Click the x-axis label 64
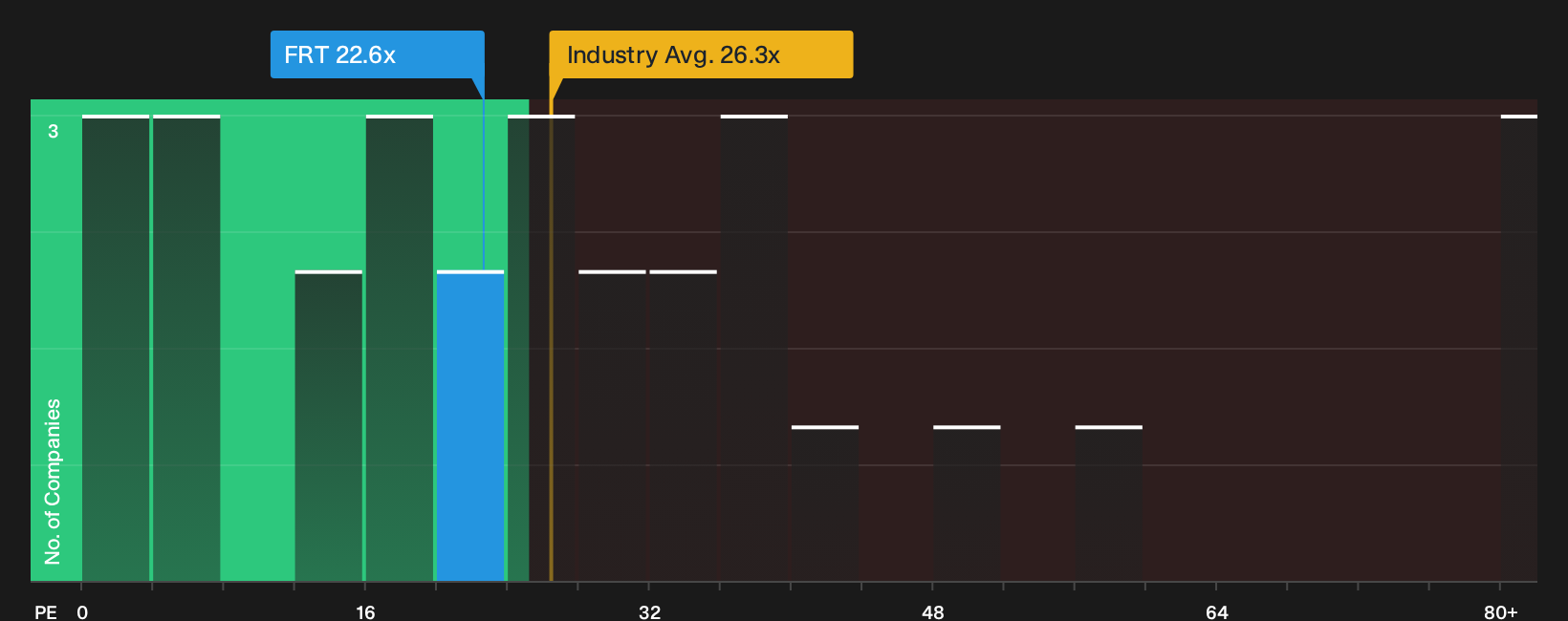 tap(1216, 611)
